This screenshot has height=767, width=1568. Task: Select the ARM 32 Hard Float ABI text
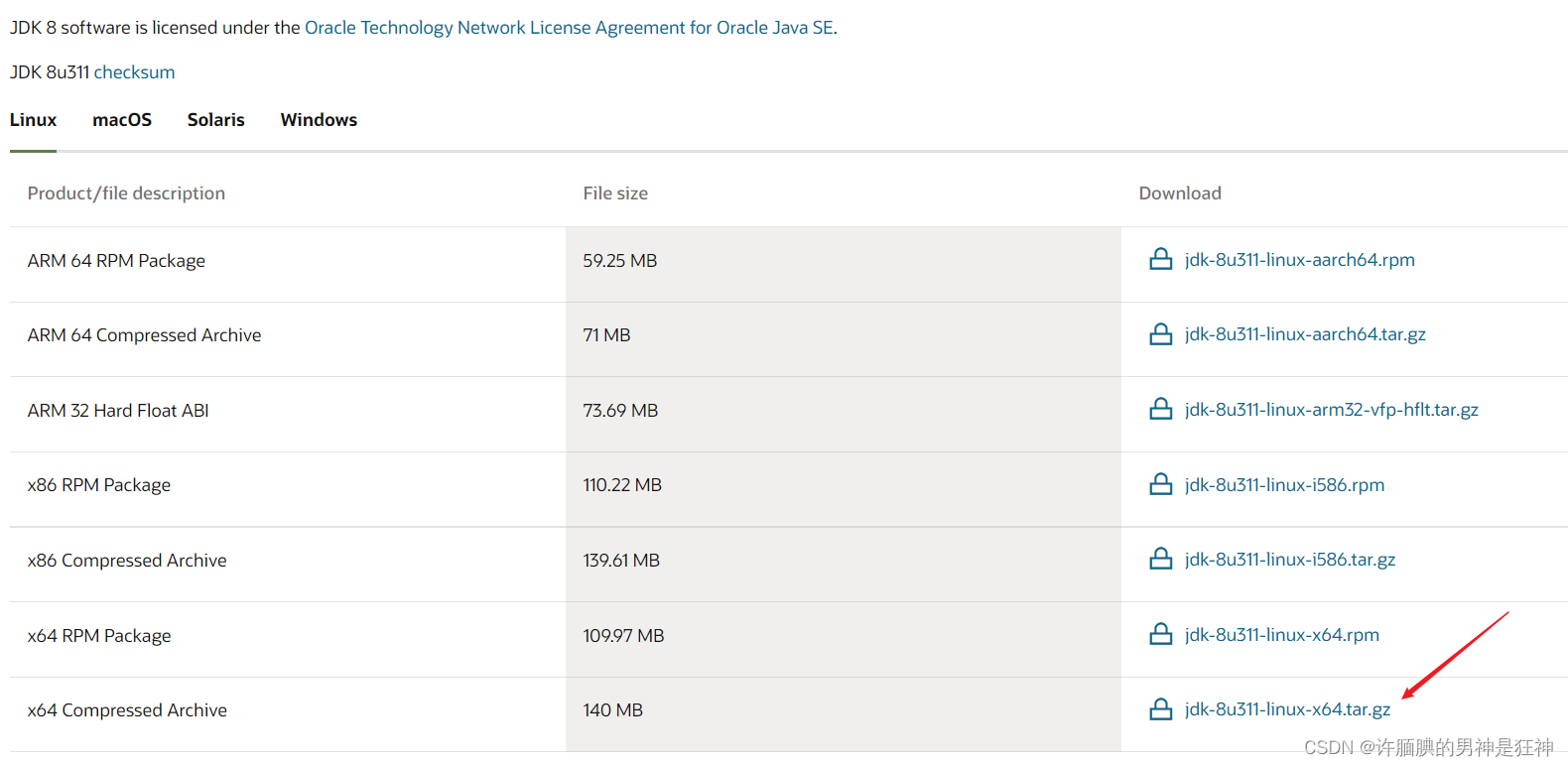coord(118,411)
